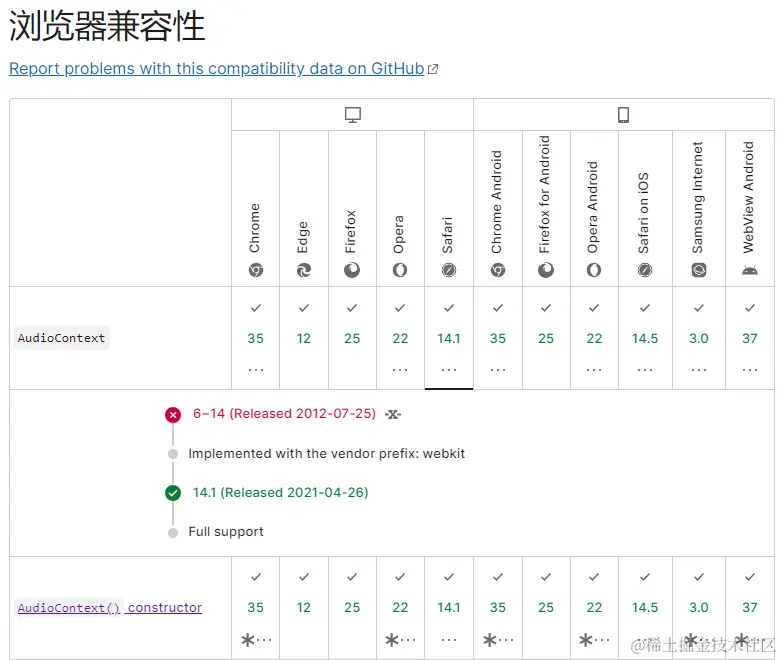Expand Opera Android 22 in AudioContext row
782x660 pixels.
pyautogui.click(x=594, y=338)
